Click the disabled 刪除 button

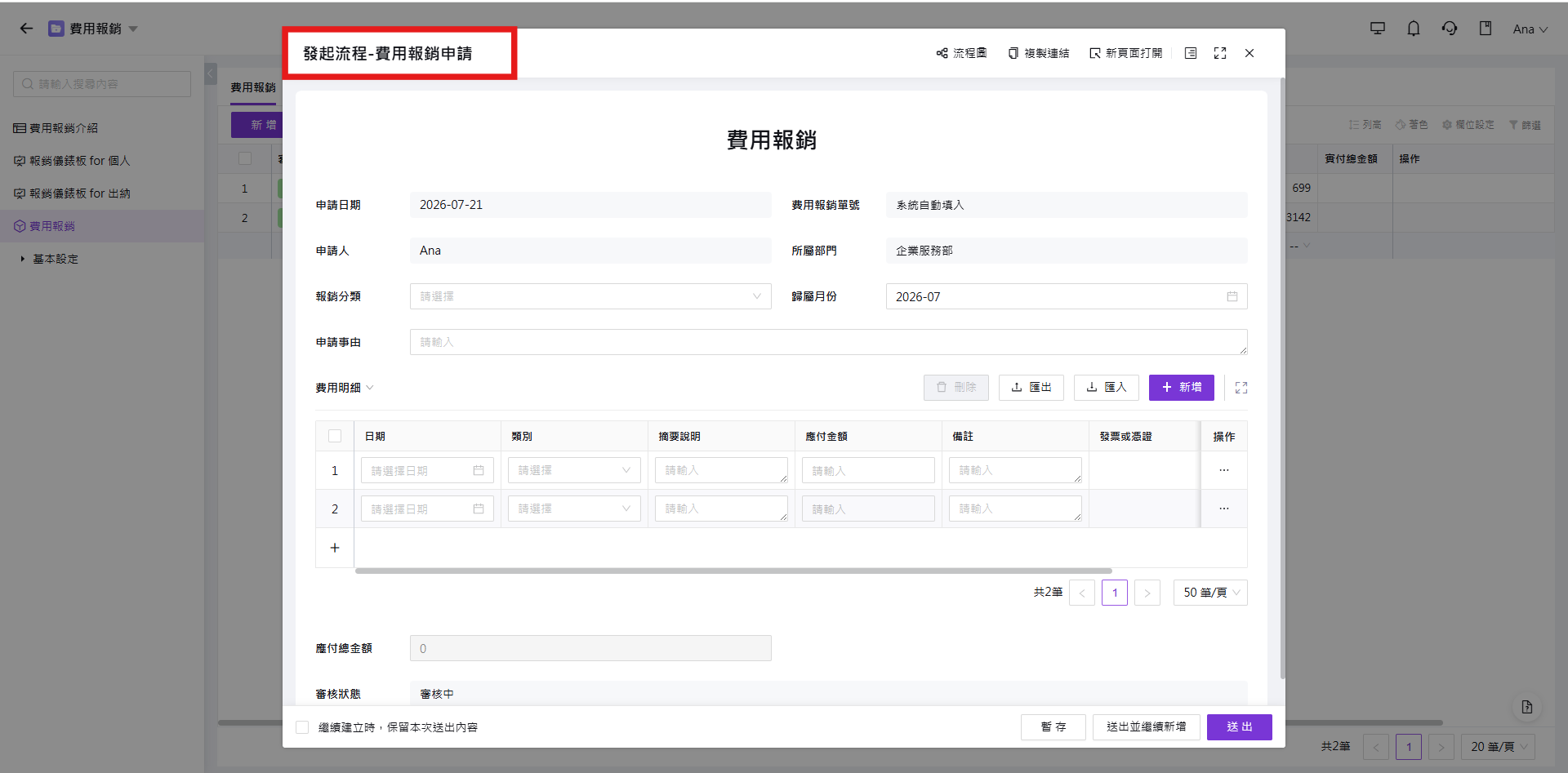coord(956,388)
